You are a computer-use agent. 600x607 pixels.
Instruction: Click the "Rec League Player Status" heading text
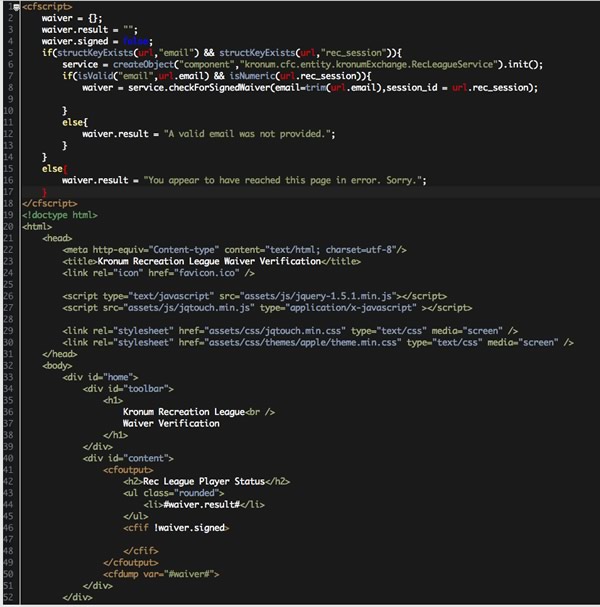(x=204, y=482)
